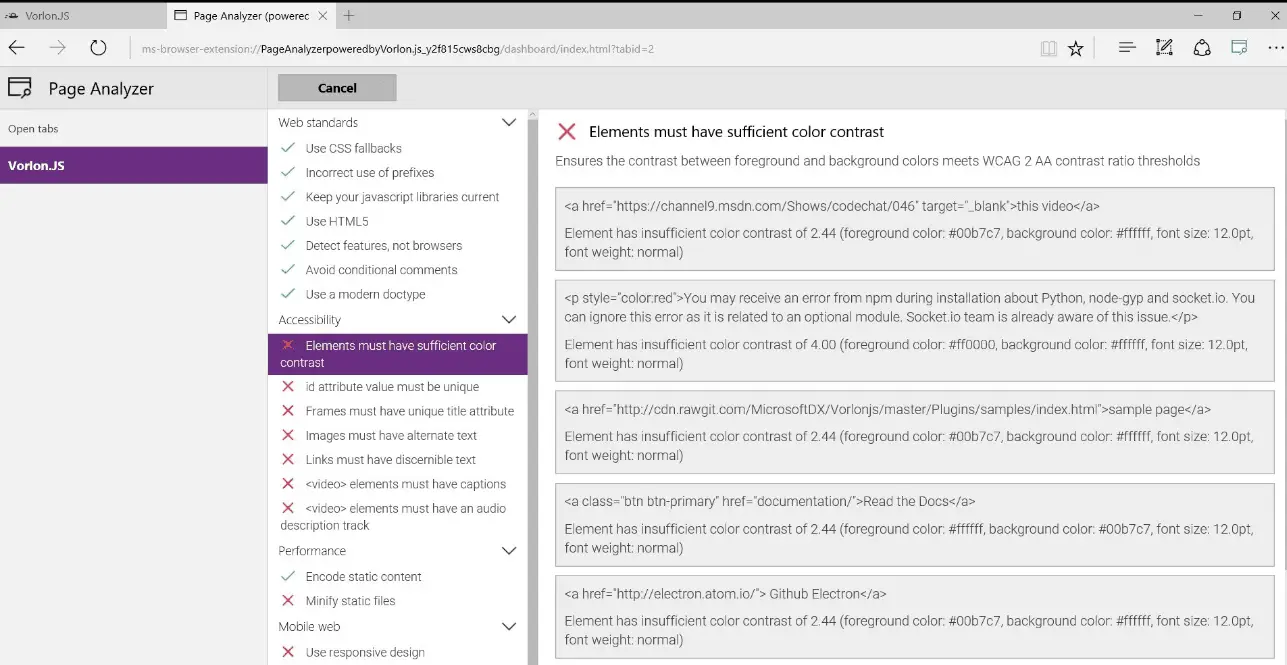Open Links must have discernible text rule
Image resolution: width=1287 pixels, height=665 pixels.
click(391, 460)
